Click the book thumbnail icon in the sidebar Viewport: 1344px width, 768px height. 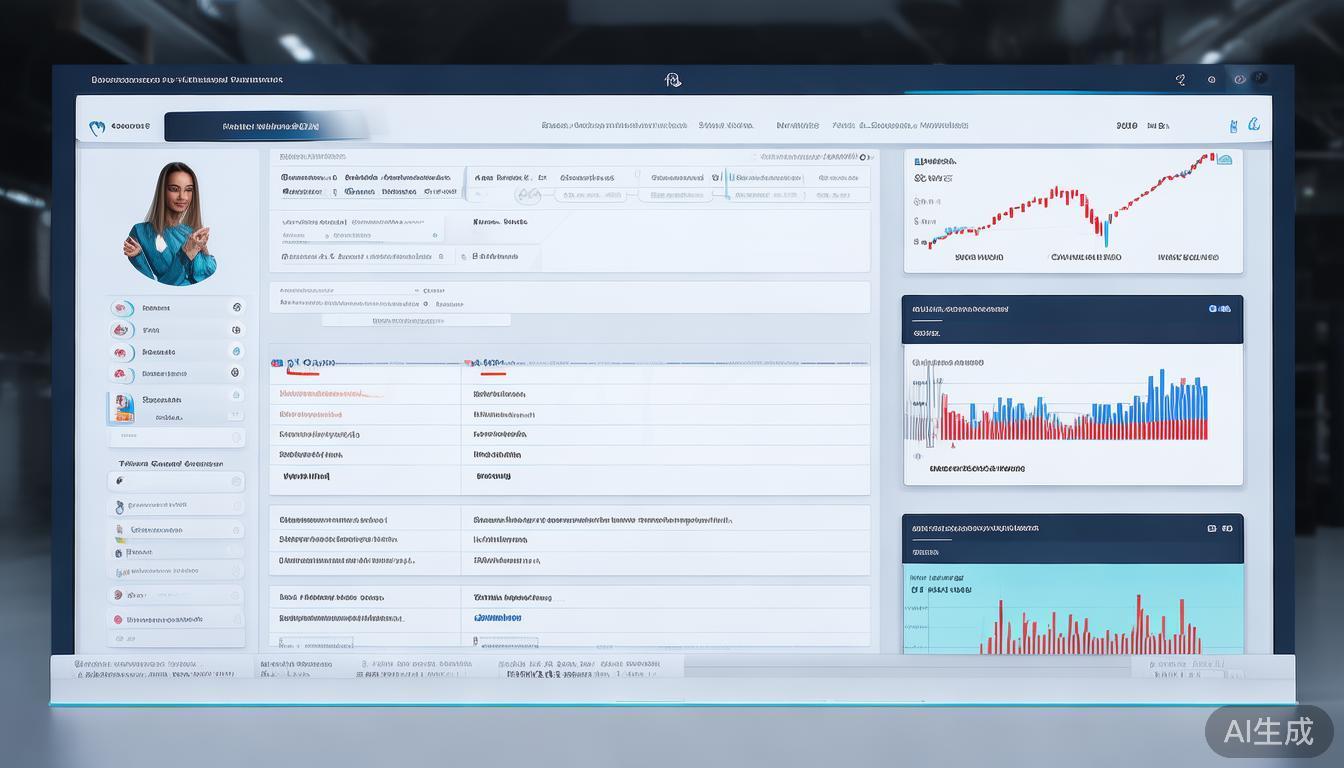(124, 407)
